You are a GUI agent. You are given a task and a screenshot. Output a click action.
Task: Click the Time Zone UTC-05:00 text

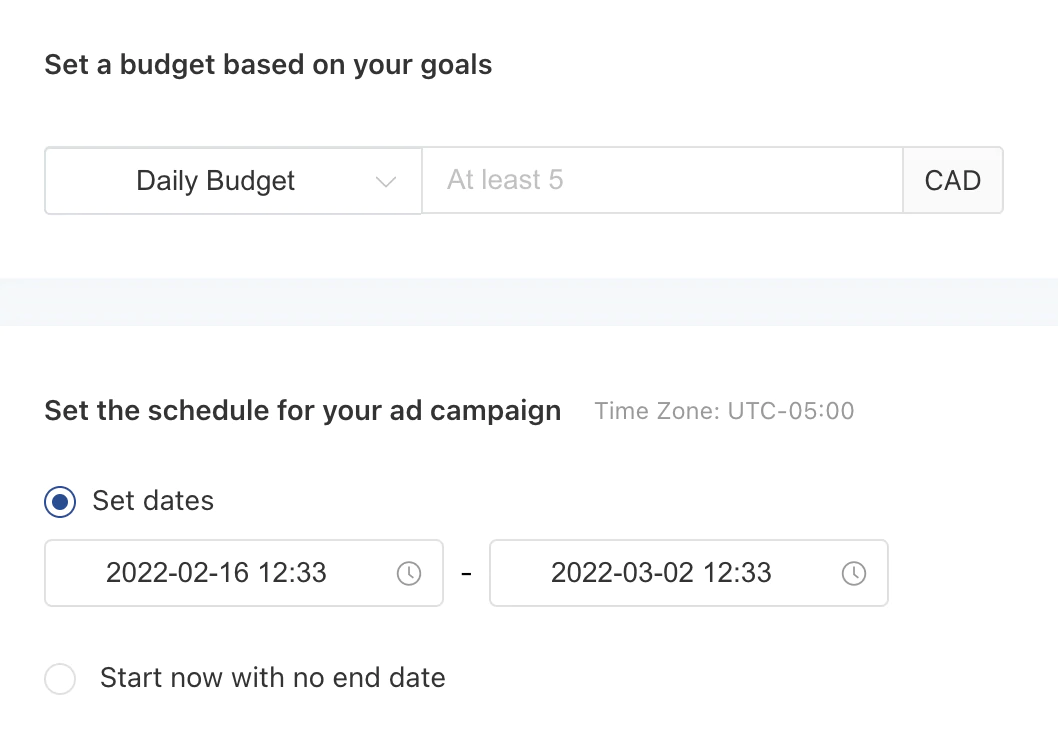[x=724, y=411]
